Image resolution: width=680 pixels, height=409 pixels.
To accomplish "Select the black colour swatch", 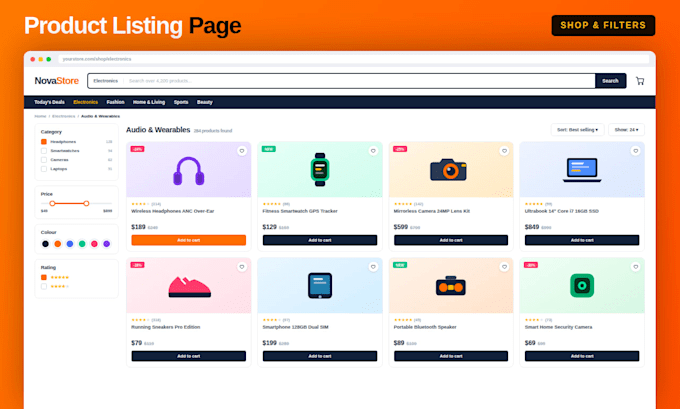I will click(46, 244).
